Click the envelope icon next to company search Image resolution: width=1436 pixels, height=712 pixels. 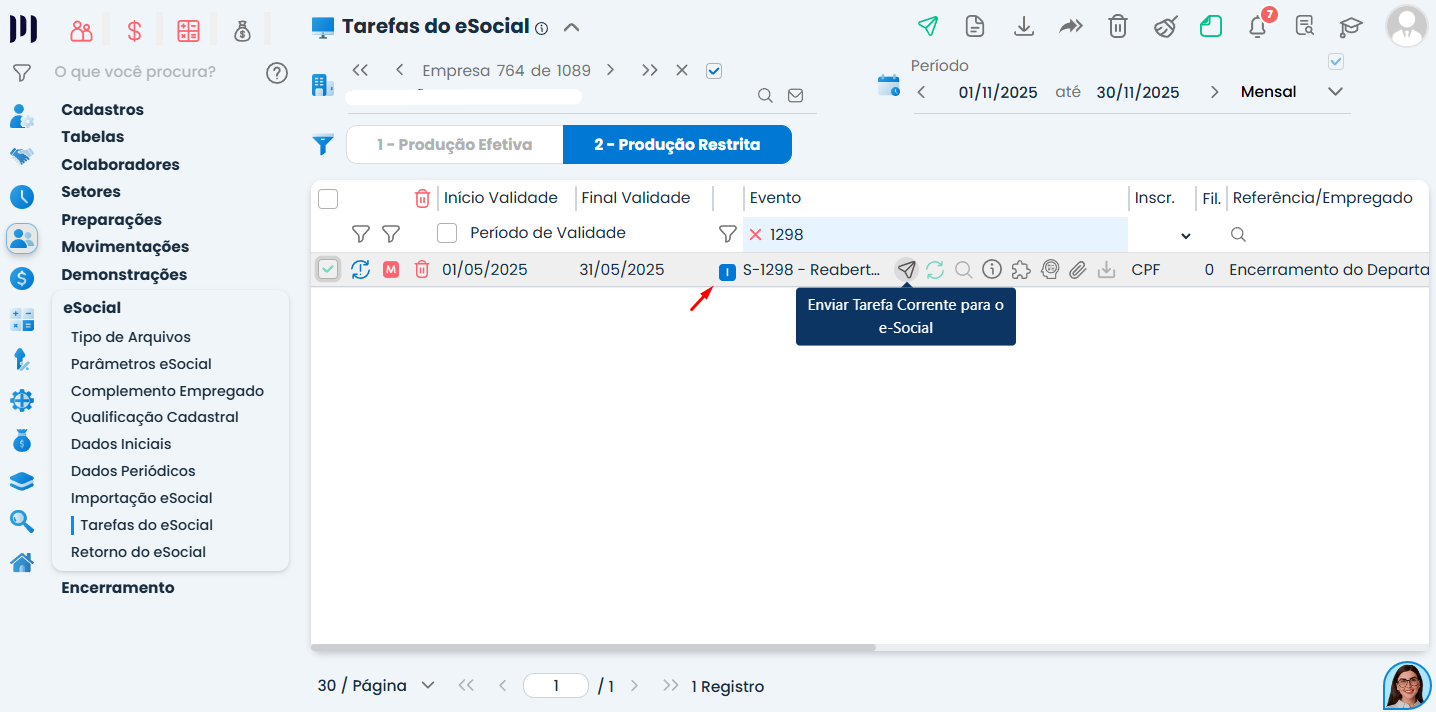tap(796, 96)
